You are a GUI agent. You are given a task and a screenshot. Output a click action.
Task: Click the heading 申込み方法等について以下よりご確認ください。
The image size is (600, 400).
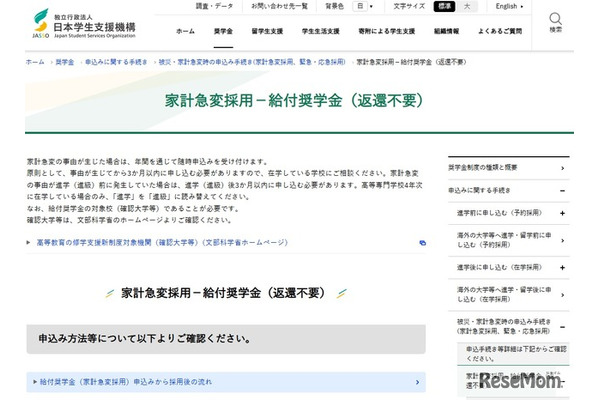(145, 338)
